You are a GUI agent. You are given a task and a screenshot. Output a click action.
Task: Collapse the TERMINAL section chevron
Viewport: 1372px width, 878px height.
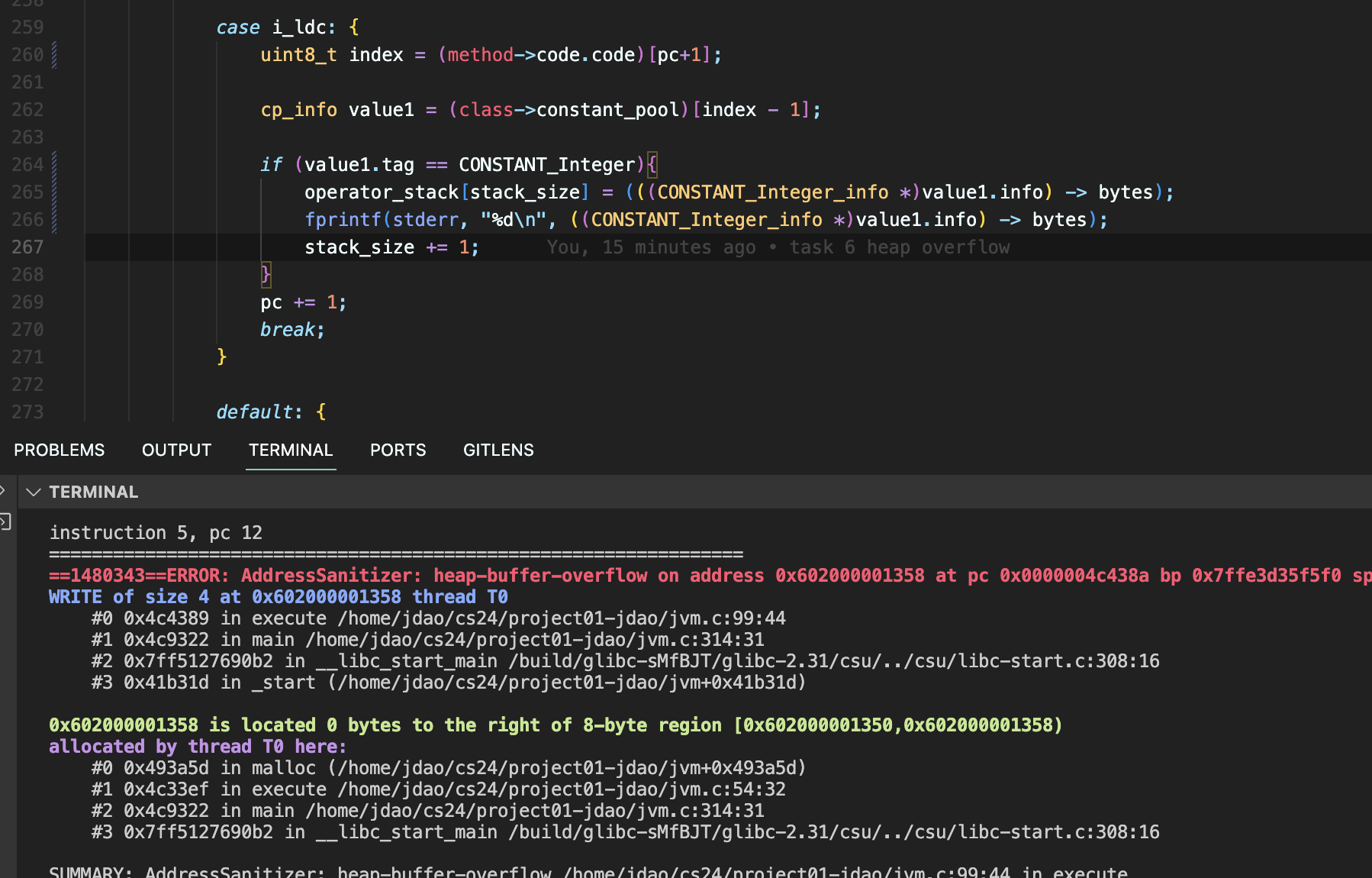pyautogui.click(x=33, y=492)
